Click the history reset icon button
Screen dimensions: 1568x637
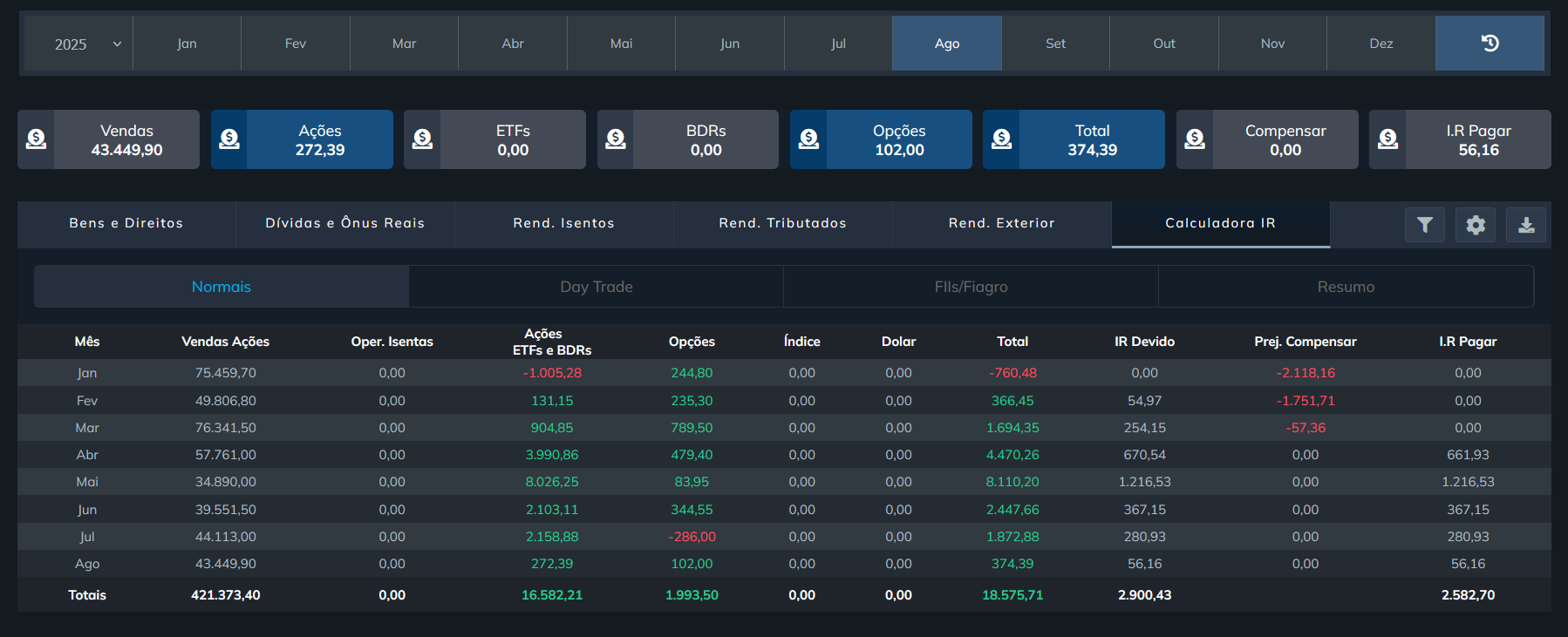coord(1490,44)
